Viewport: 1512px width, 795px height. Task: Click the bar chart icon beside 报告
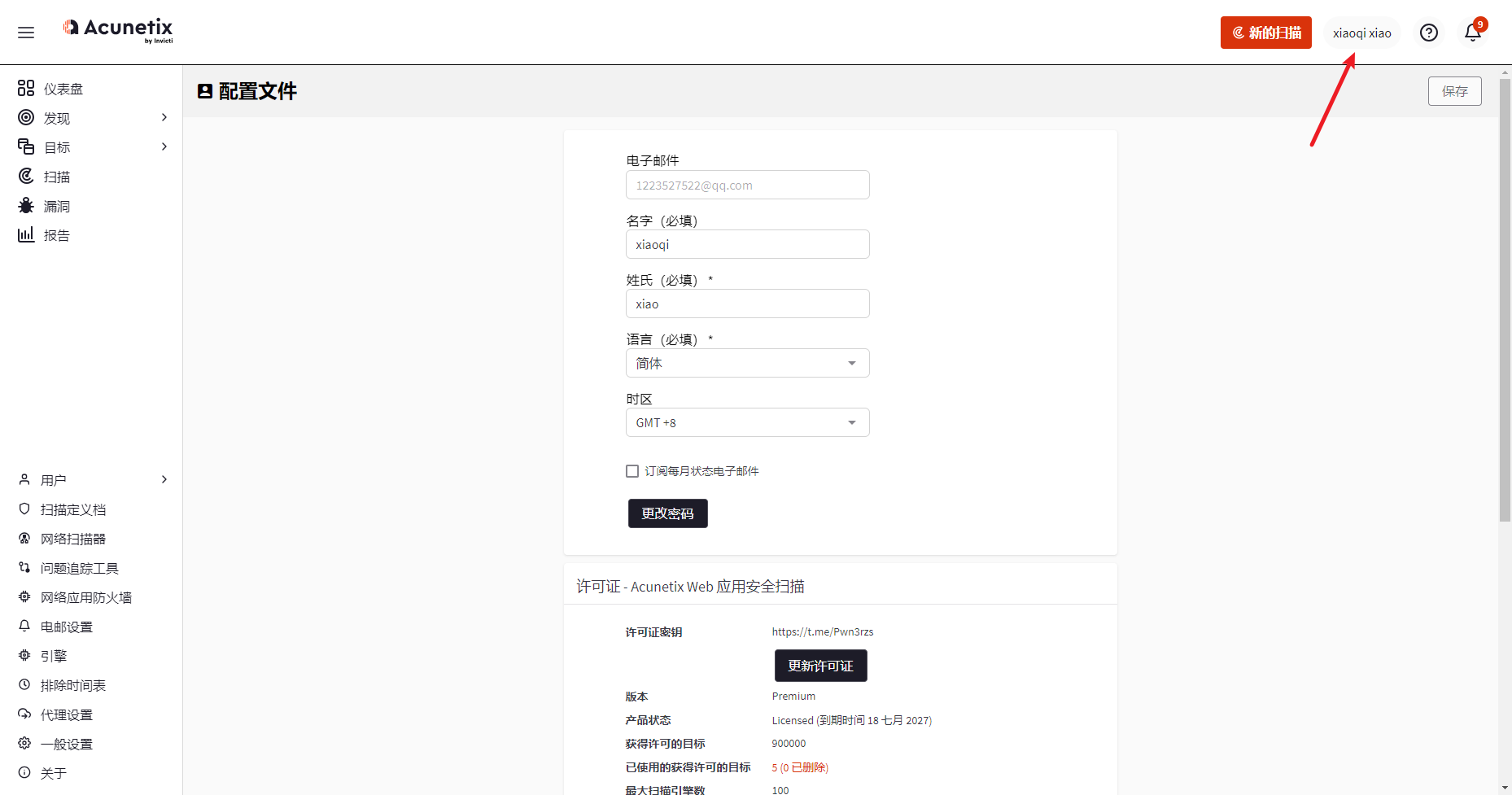coord(26,234)
